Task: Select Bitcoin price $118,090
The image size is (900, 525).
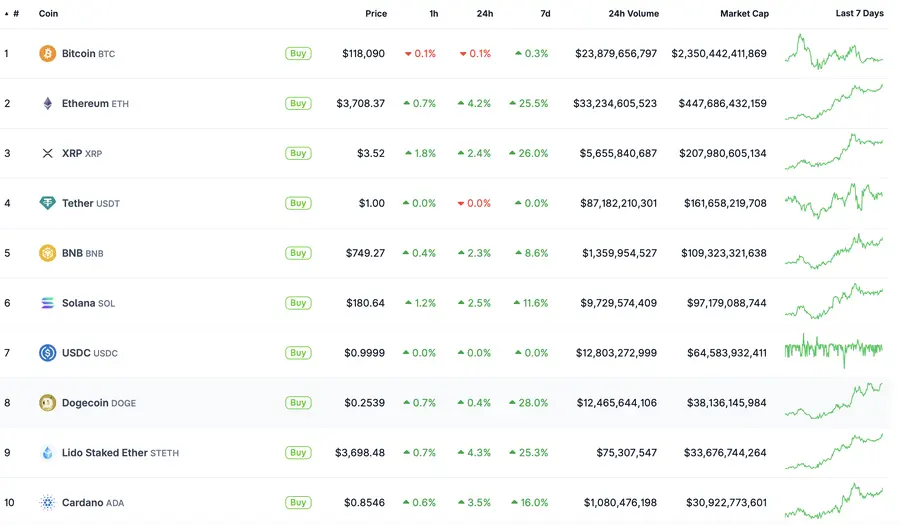Action: pyautogui.click(x=363, y=53)
